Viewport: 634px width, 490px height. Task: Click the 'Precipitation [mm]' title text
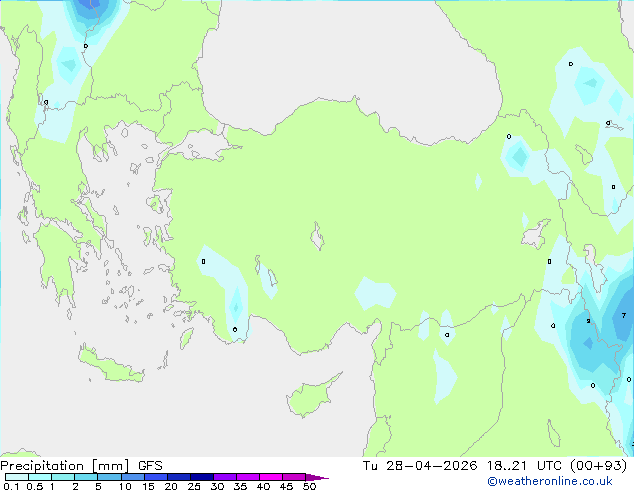[x=64, y=466]
